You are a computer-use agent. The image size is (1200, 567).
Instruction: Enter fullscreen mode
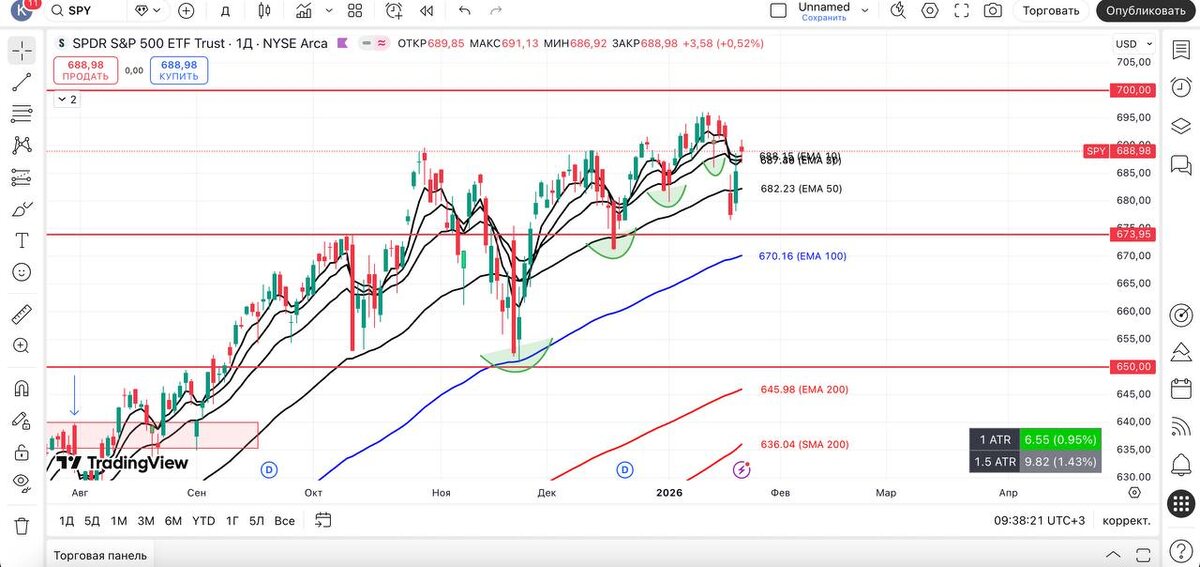(962, 11)
